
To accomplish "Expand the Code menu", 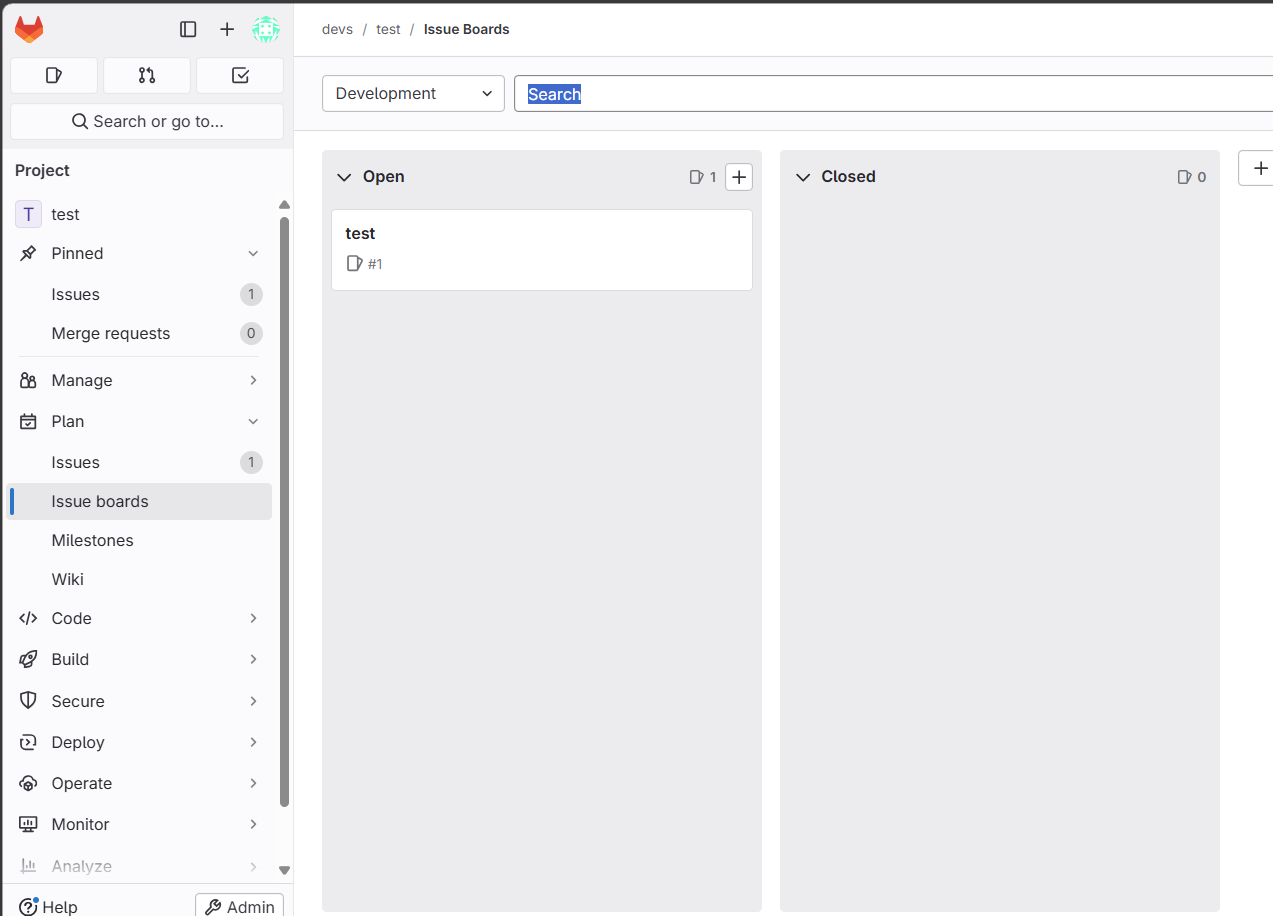I will (139, 618).
